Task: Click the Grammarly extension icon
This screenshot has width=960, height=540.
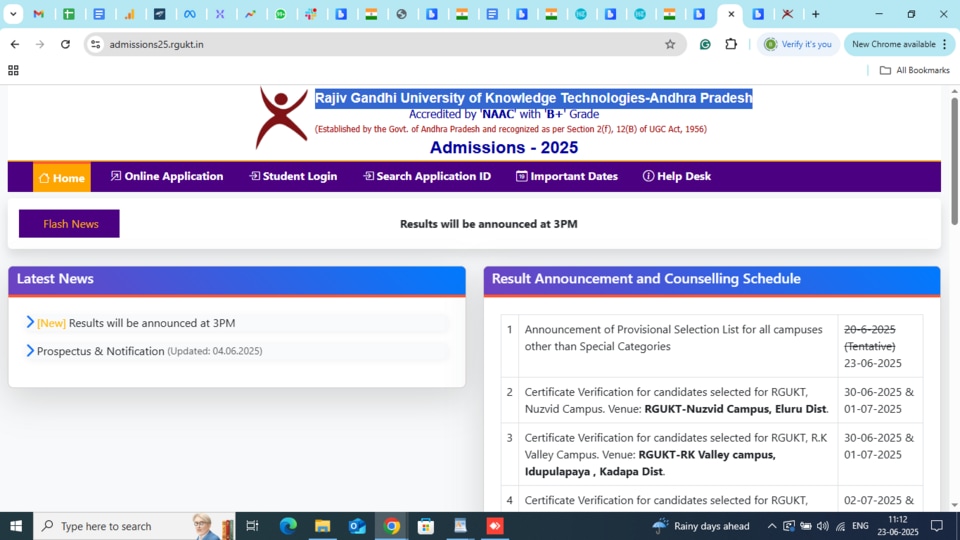Action: point(705,44)
